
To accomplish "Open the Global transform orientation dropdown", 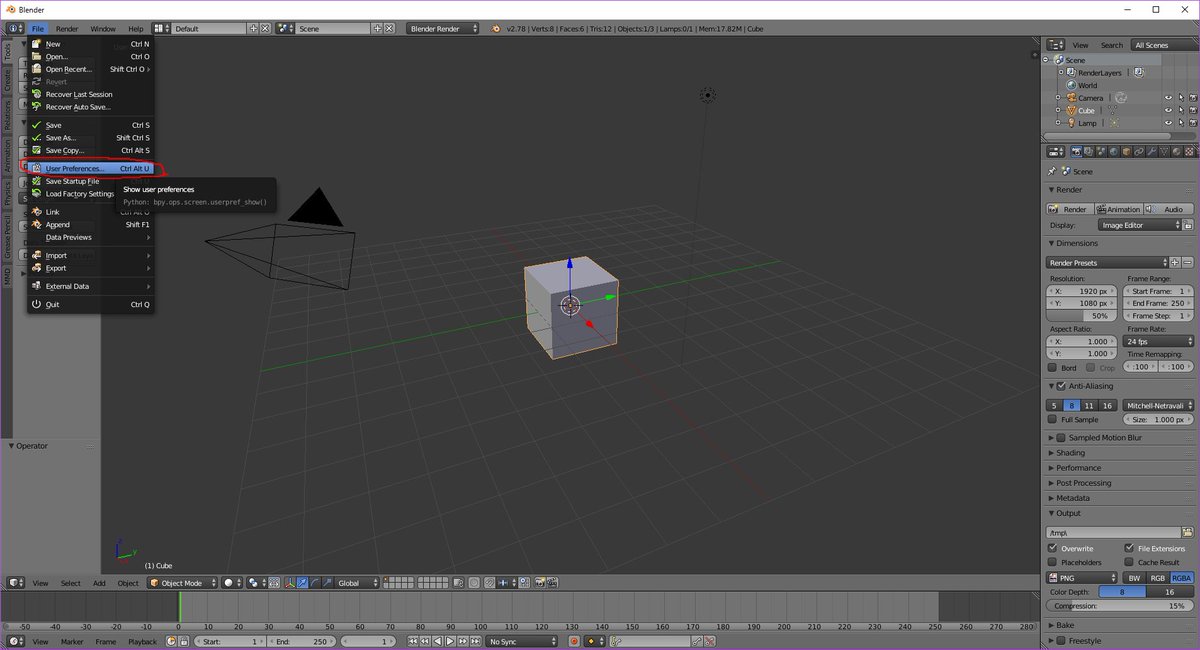I will (x=357, y=583).
